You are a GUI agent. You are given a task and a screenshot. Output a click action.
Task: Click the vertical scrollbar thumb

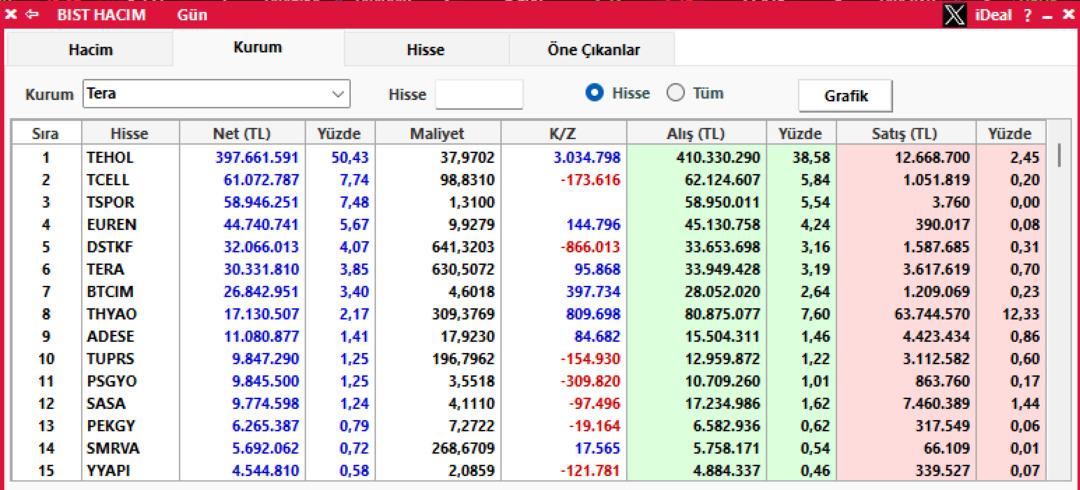click(1059, 156)
